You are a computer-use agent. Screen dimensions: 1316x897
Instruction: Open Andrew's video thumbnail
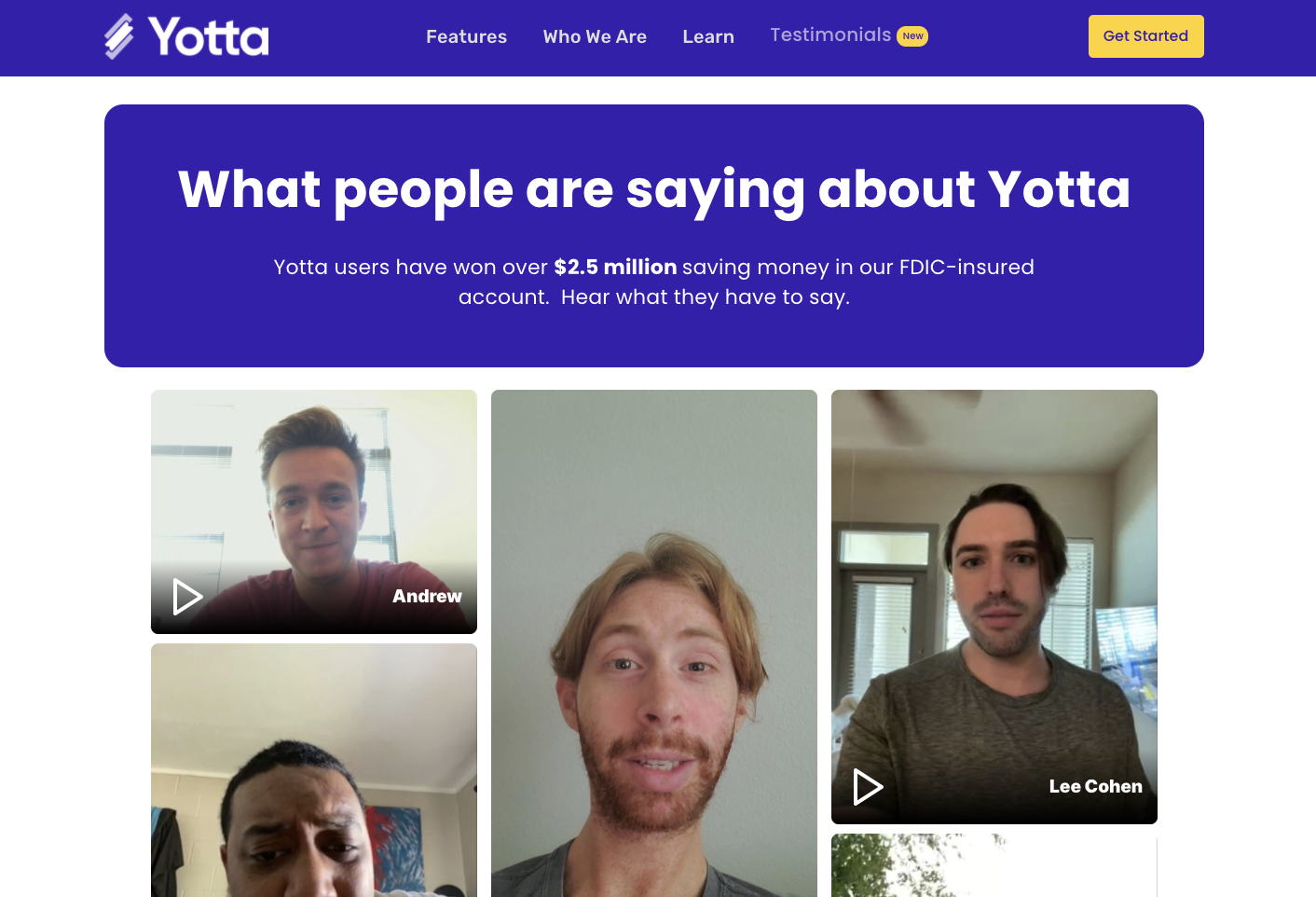tap(314, 512)
